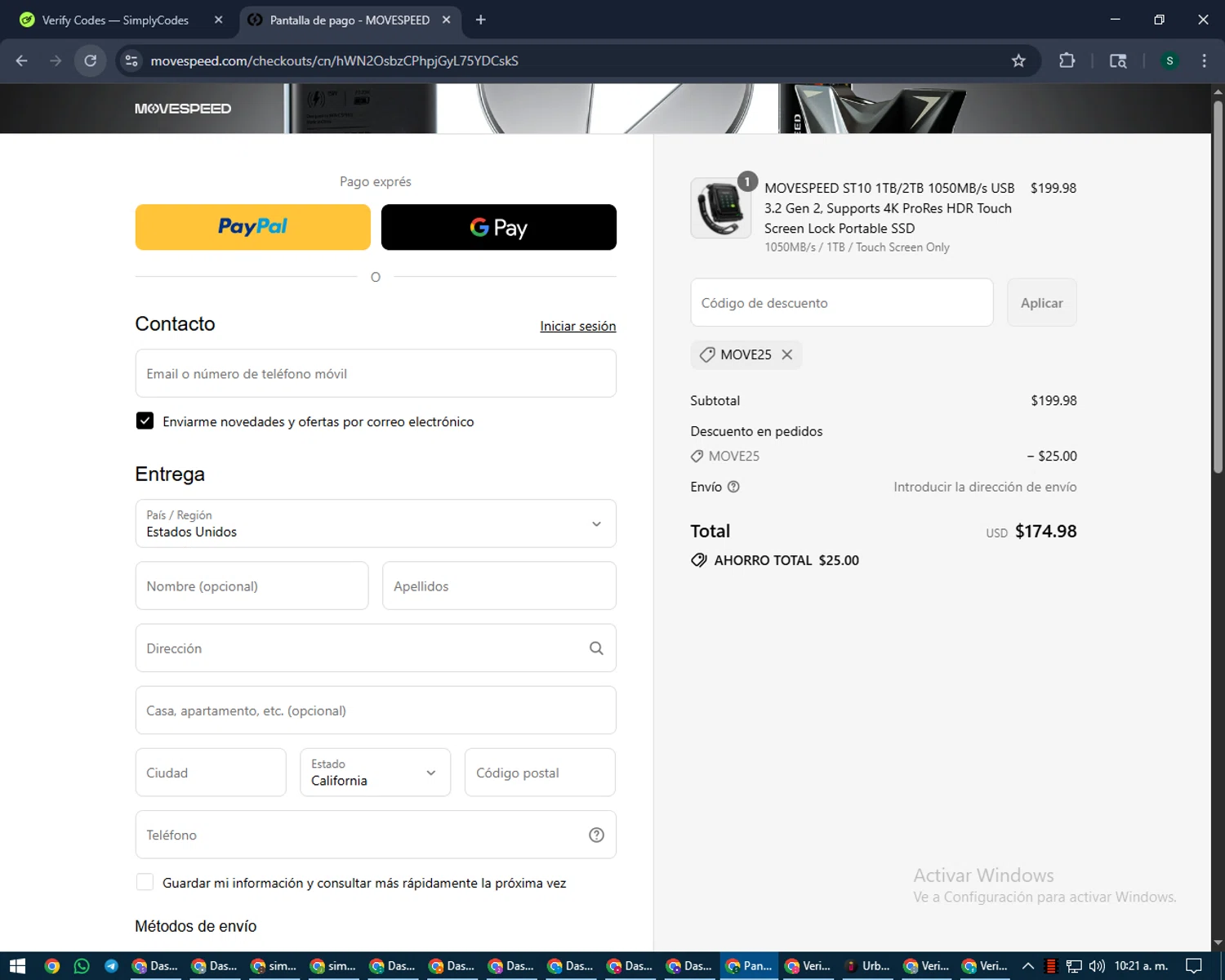Pay with PayPal express button
The width and height of the screenshot is (1225, 980).
(252, 227)
